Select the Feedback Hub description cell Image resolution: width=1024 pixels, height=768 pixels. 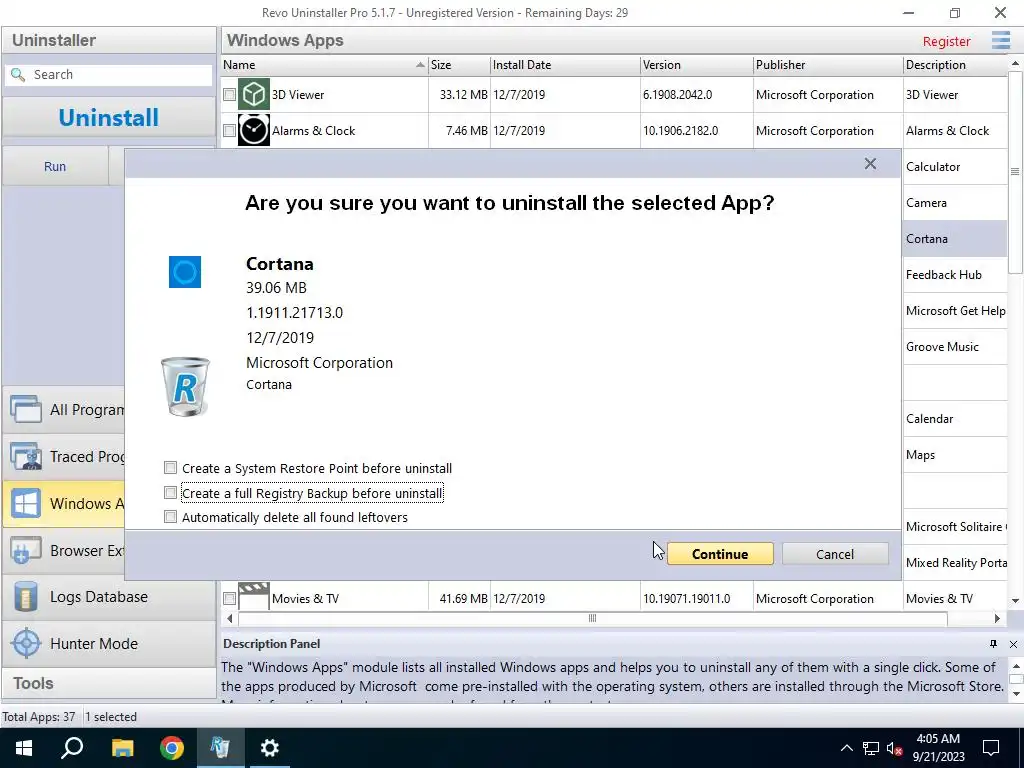point(955,274)
